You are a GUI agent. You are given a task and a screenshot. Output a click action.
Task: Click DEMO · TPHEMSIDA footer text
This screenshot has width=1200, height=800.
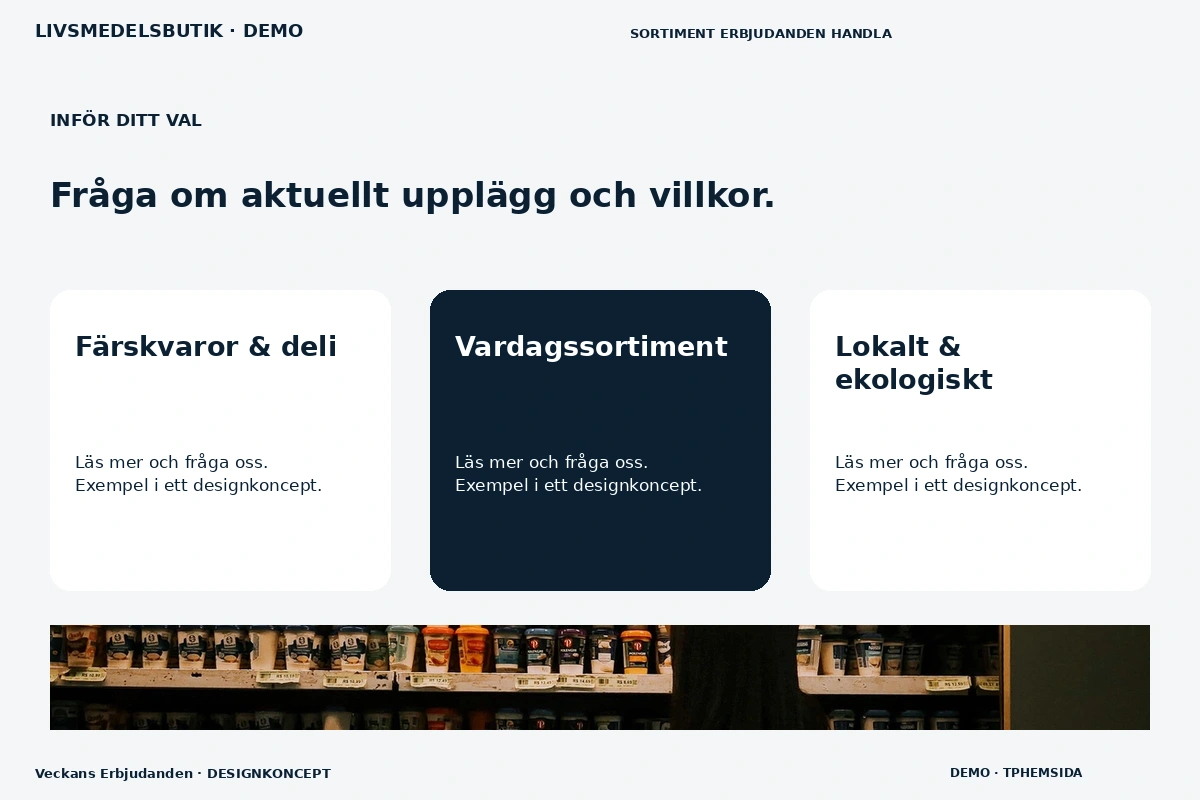tap(1016, 773)
